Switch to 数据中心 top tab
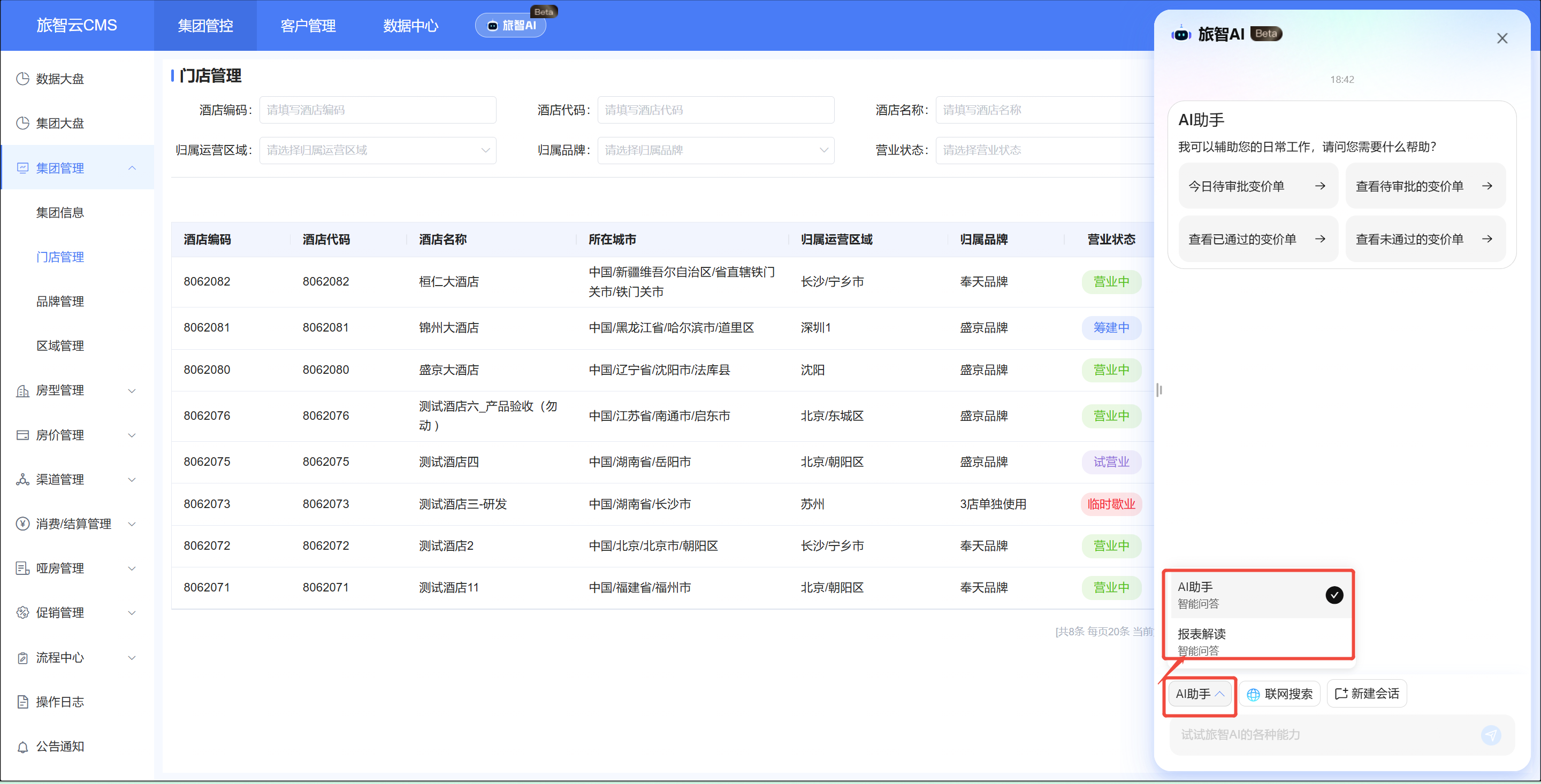Image resolution: width=1541 pixels, height=784 pixels. pos(410,26)
